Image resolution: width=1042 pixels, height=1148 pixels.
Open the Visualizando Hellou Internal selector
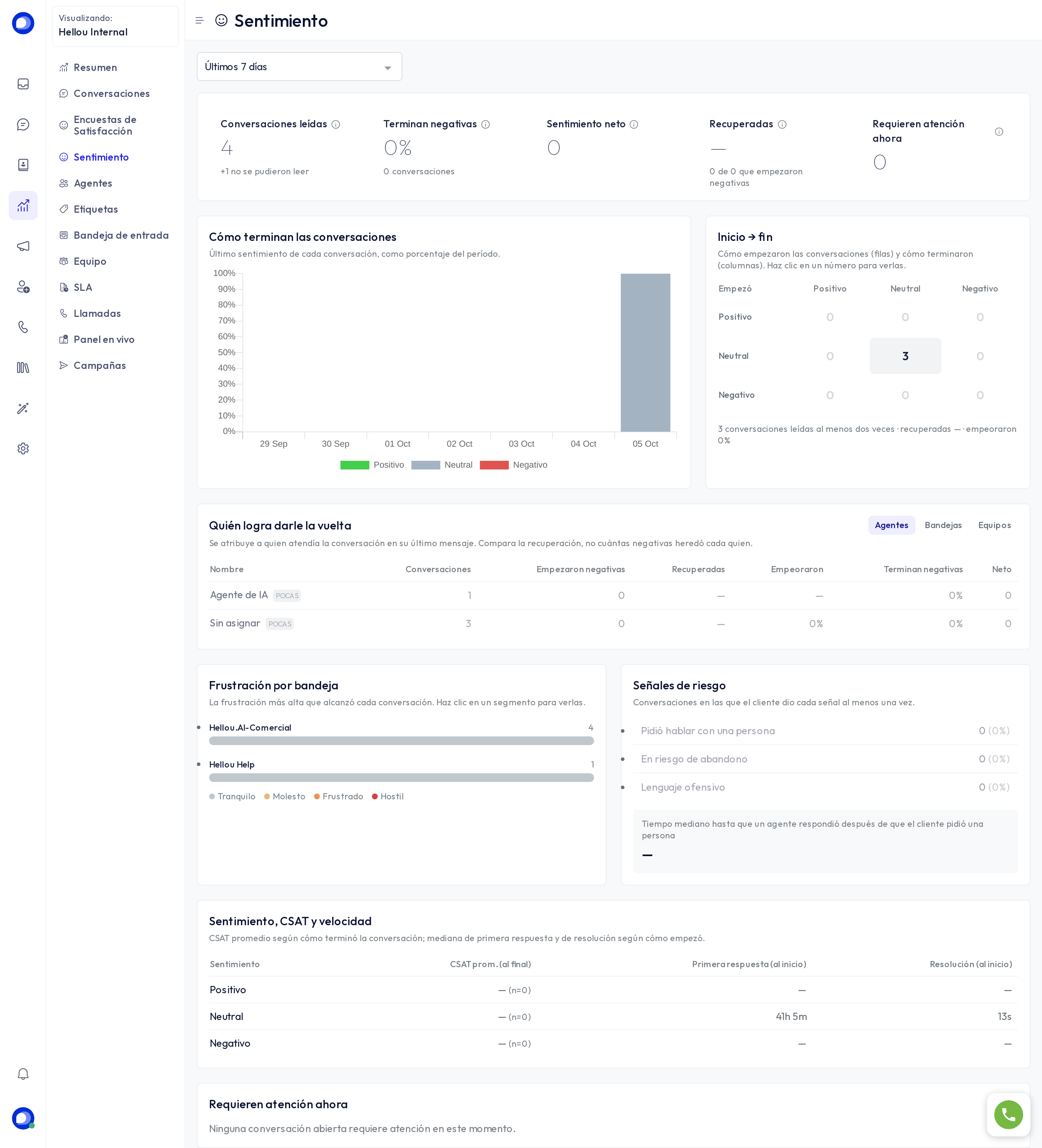(115, 26)
